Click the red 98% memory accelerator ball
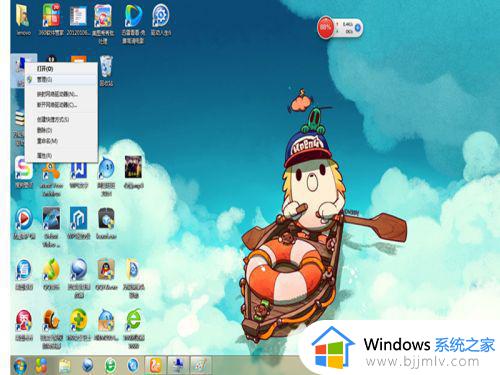500x375 pixels. click(325, 27)
